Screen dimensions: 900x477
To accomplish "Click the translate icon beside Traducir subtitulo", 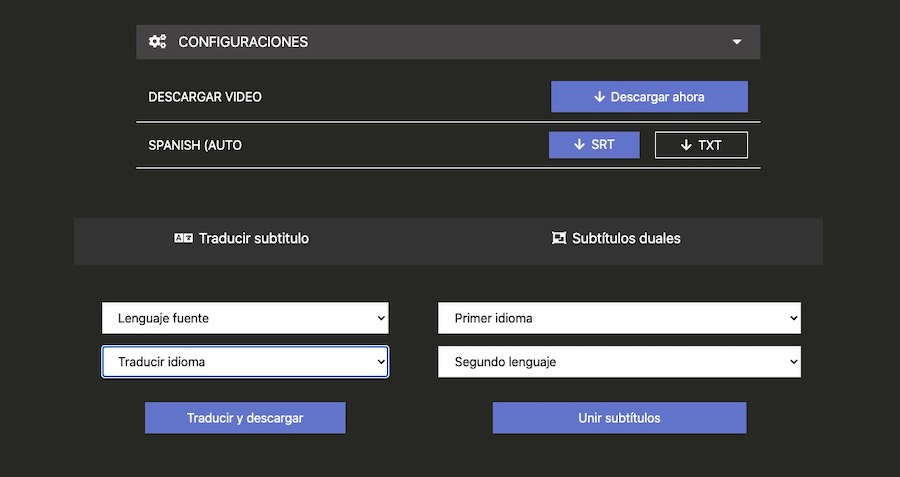I will (183, 239).
